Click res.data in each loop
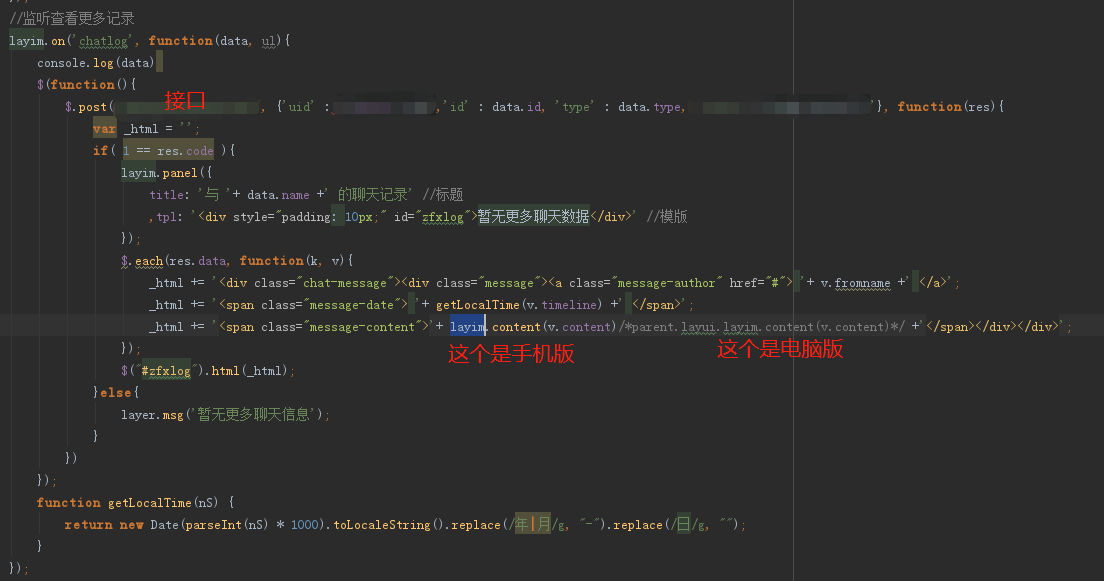 coord(198,261)
